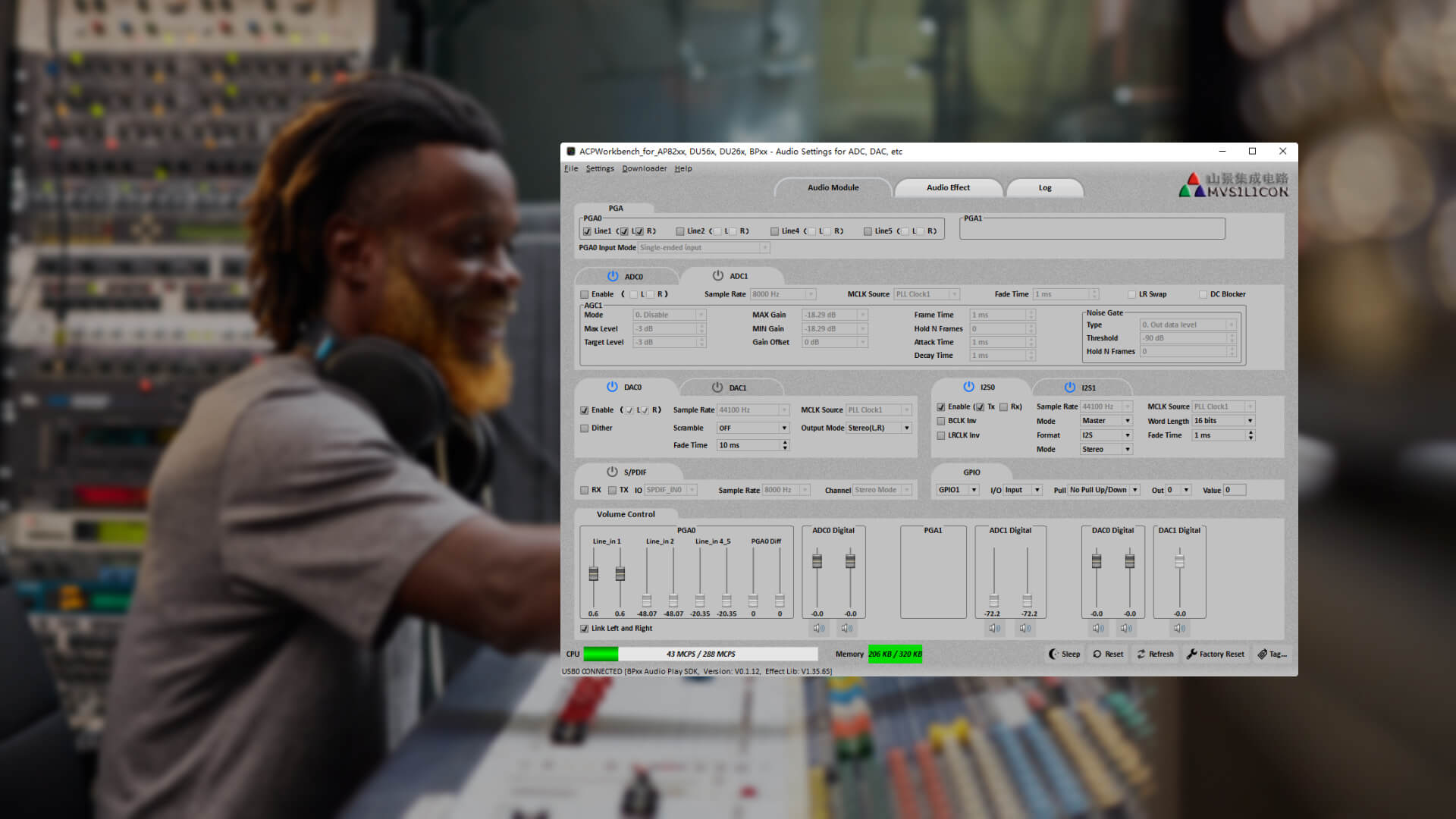The image size is (1456, 819).
Task: Toggle the S/PDIF power icon
Action: click(x=612, y=472)
